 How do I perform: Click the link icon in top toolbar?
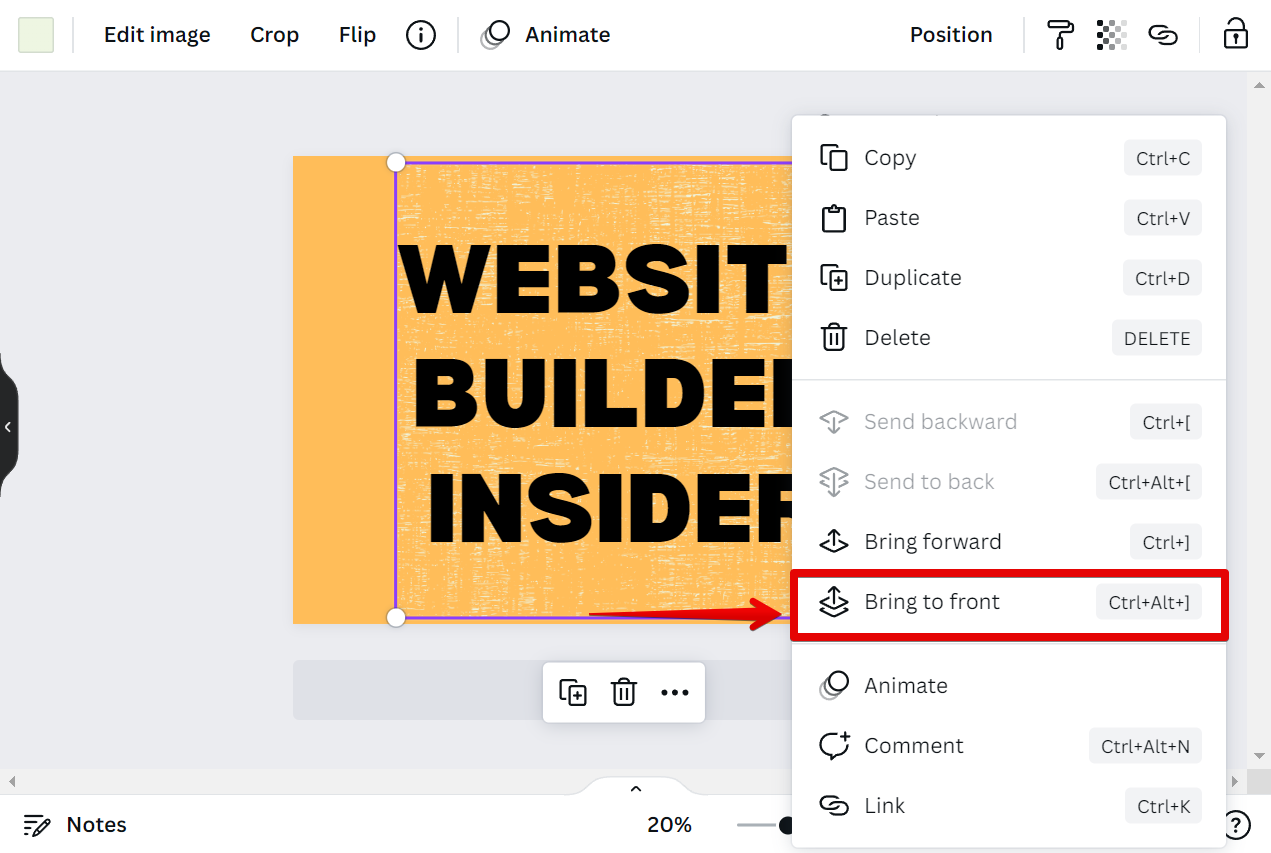pyautogui.click(x=1162, y=35)
